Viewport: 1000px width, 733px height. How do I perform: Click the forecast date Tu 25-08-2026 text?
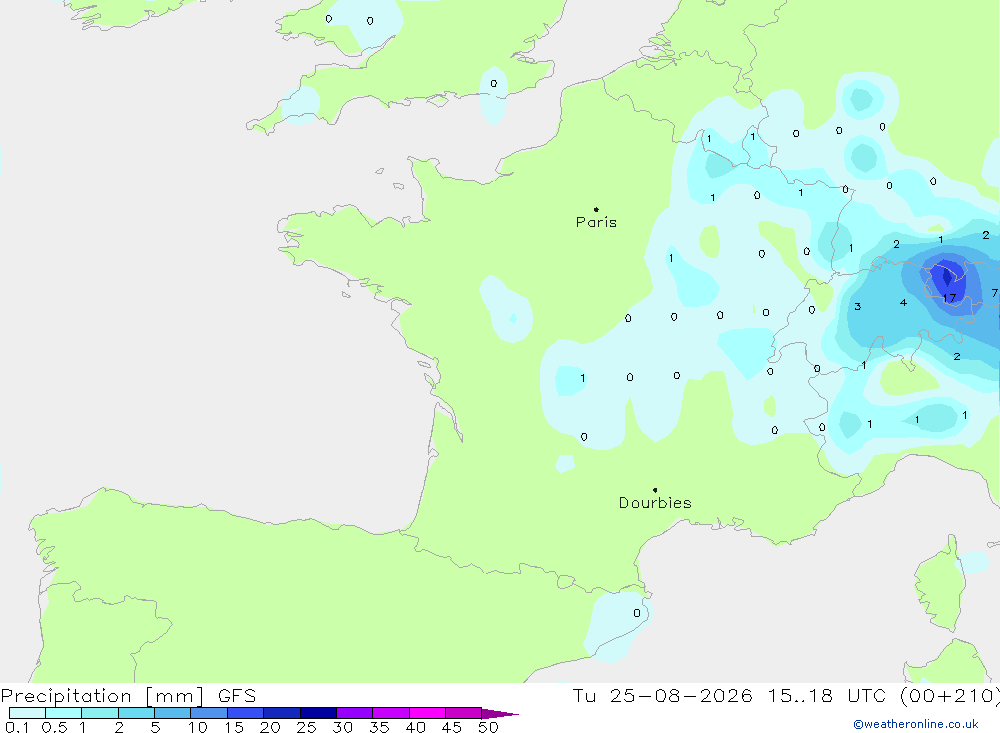point(662,695)
